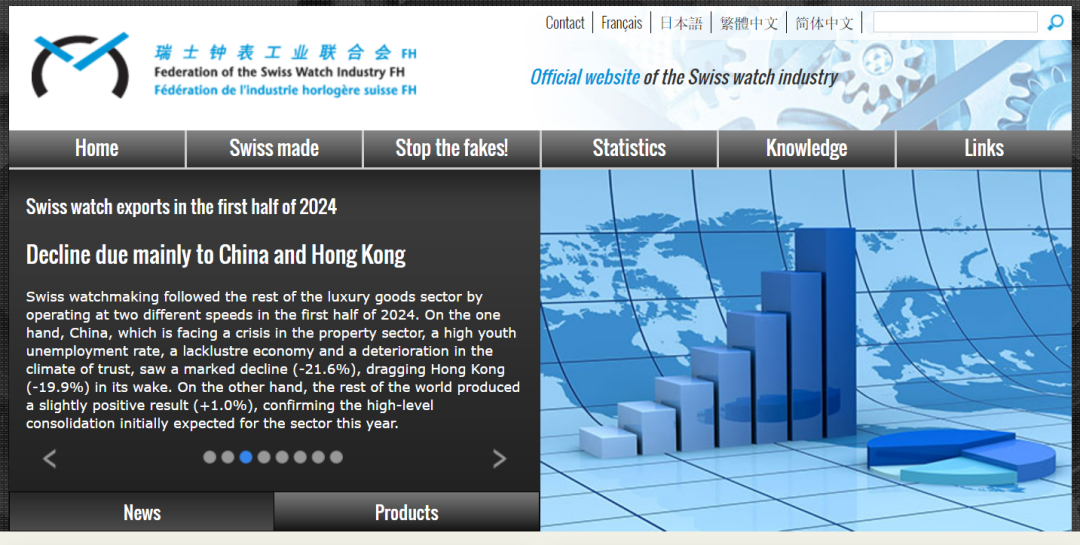Open the Knowledge menu
The height and width of the screenshot is (545, 1080).
806,148
